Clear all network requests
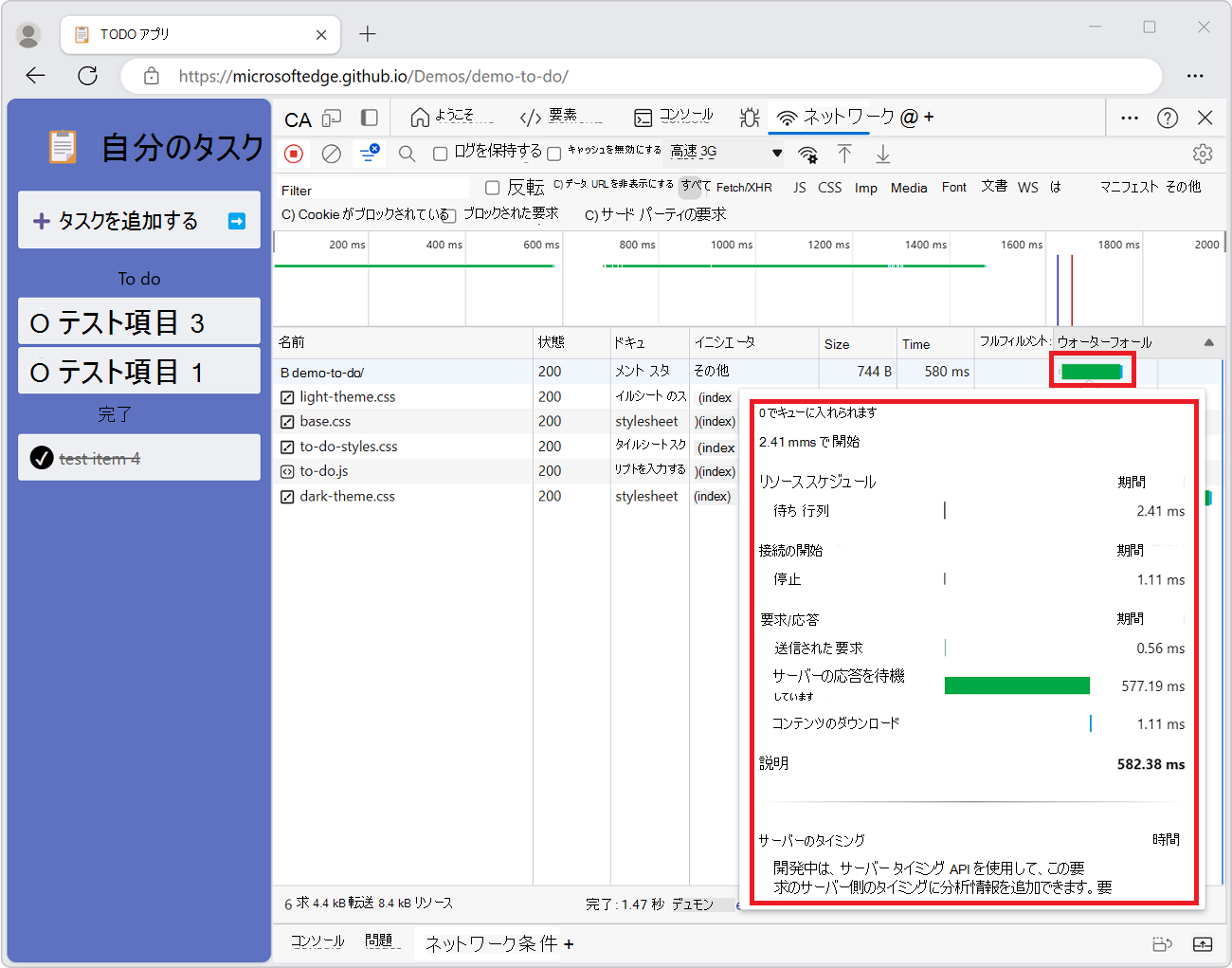Image resolution: width=1232 pixels, height=968 pixels. point(331,153)
